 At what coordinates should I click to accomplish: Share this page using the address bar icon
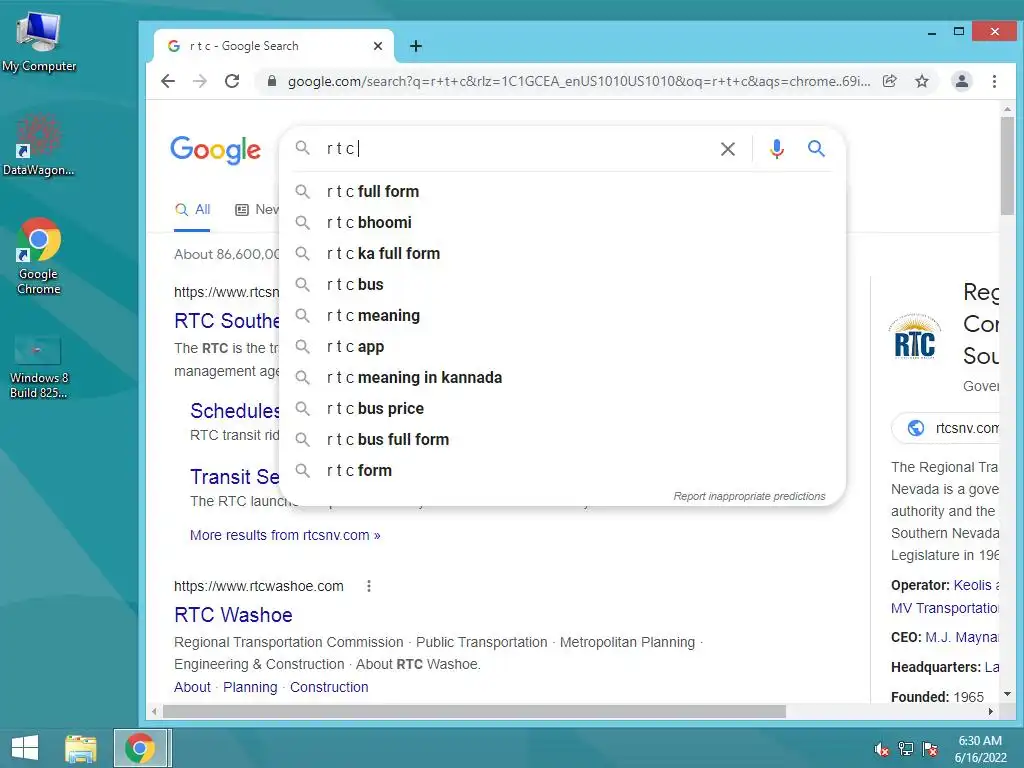tap(889, 81)
